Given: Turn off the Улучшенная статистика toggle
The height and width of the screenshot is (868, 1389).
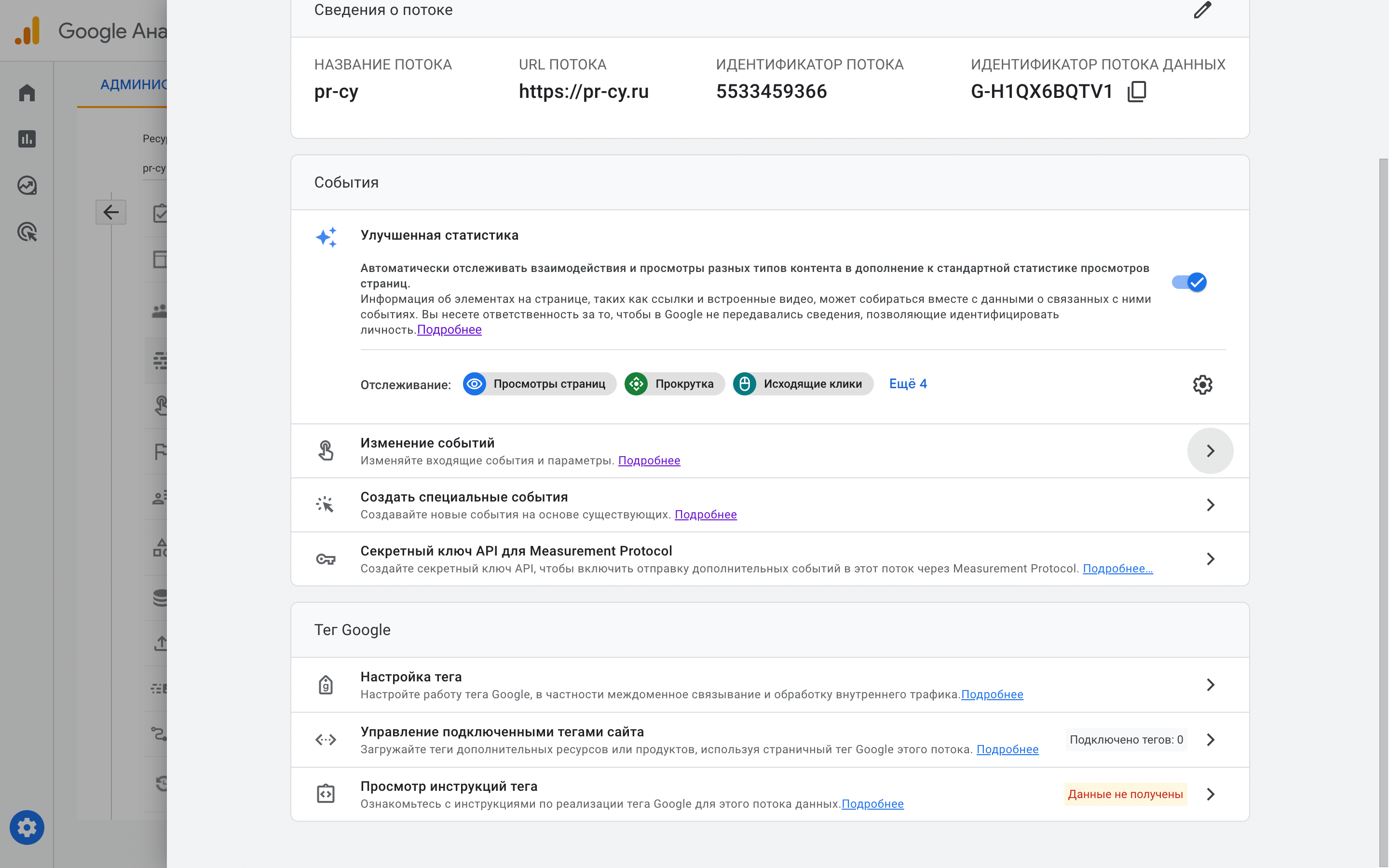Looking at the screenshot, I should click(x=1189, y=282).
